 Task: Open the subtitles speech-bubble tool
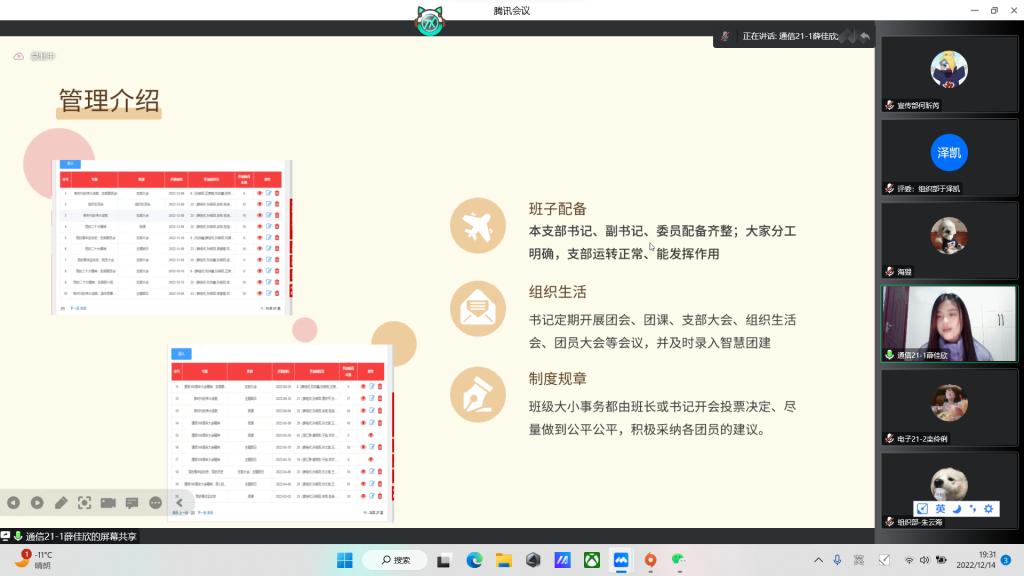point(132,502)
